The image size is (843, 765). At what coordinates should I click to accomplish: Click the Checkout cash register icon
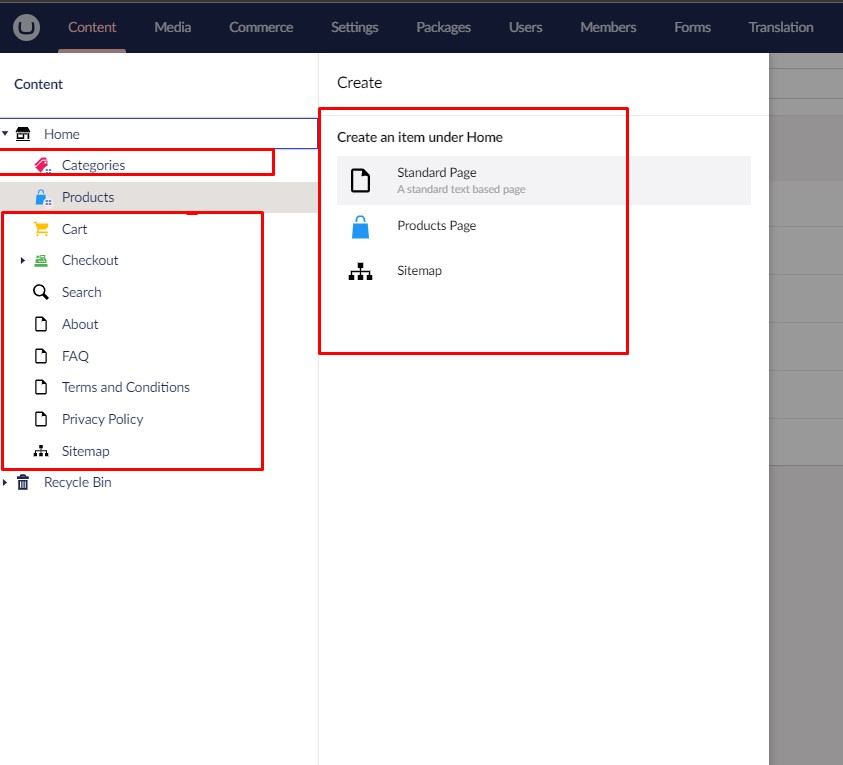41,260
